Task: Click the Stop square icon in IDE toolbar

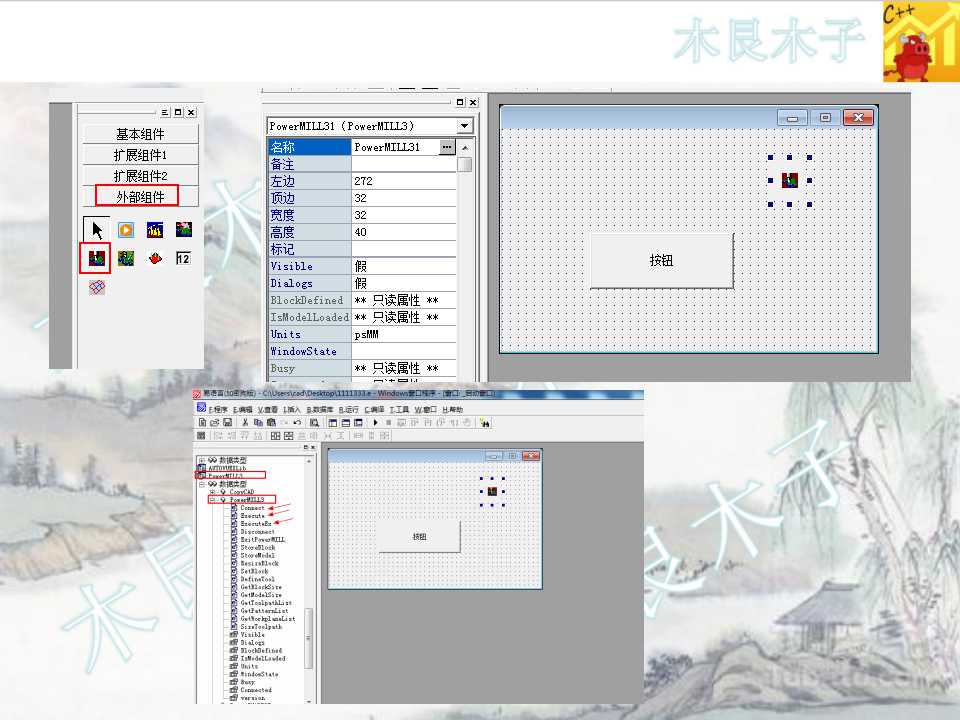Action: coord(388,422)
